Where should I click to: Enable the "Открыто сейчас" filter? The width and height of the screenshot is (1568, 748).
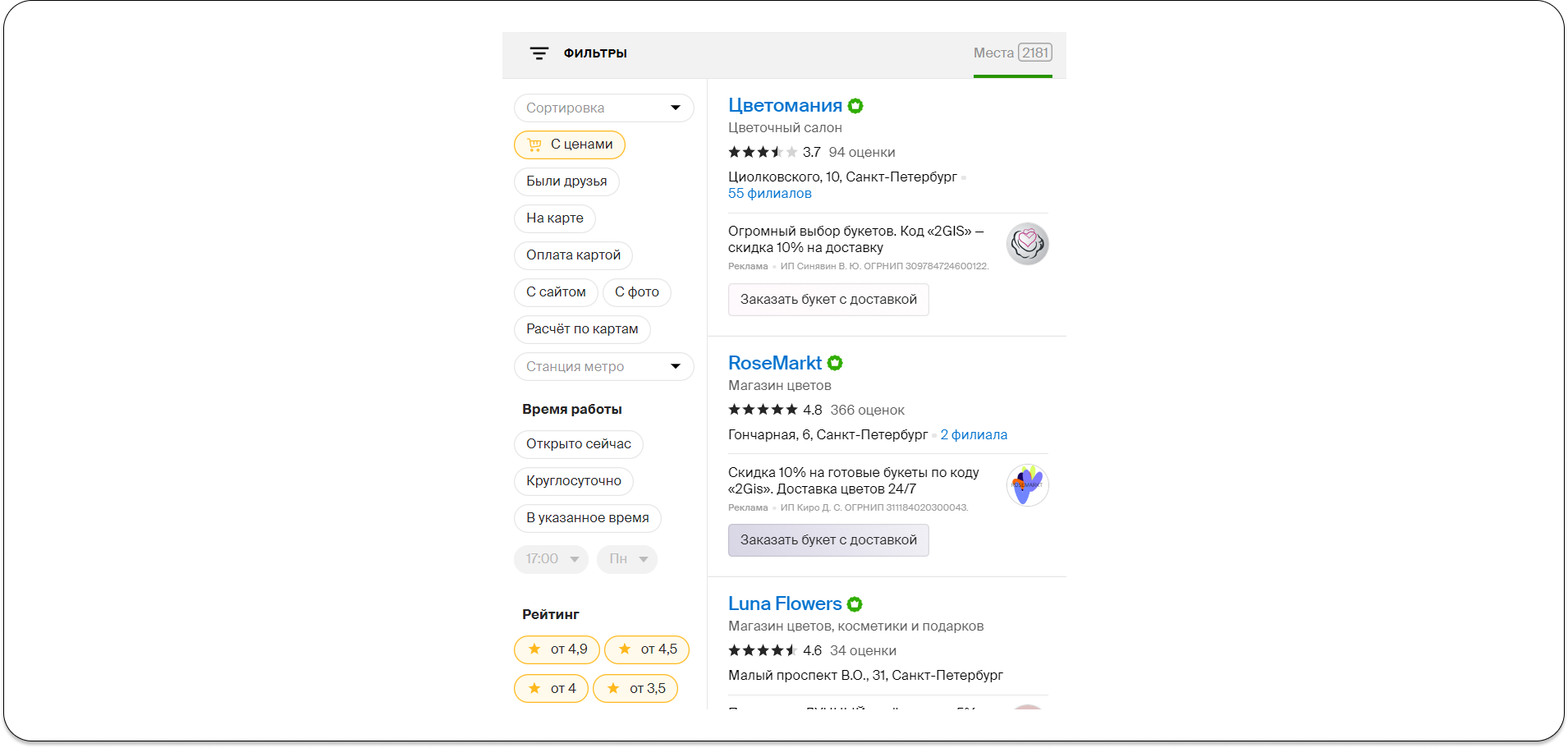pyautogui.click(x=578, y=444)
